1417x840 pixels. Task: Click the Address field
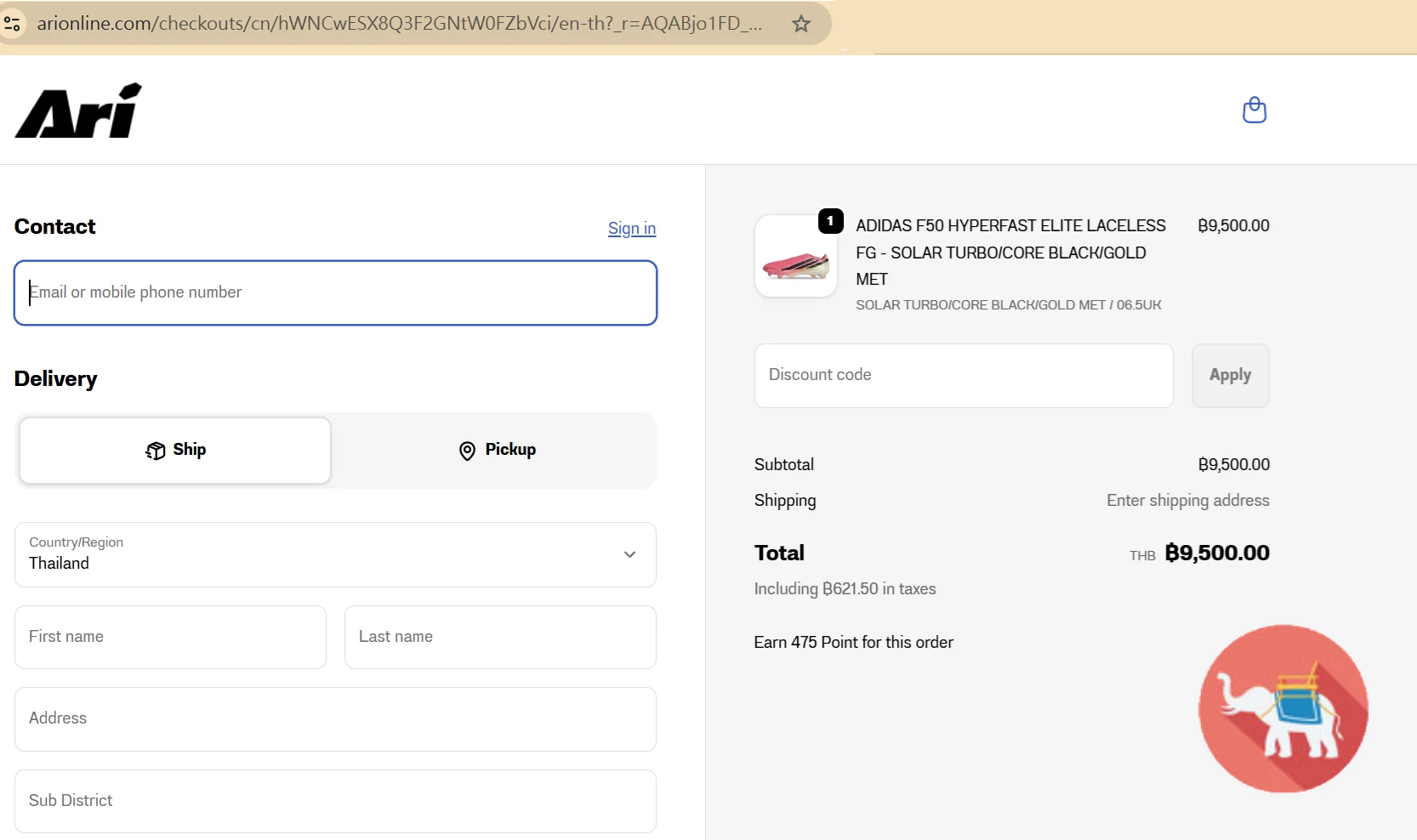(335, 718)
